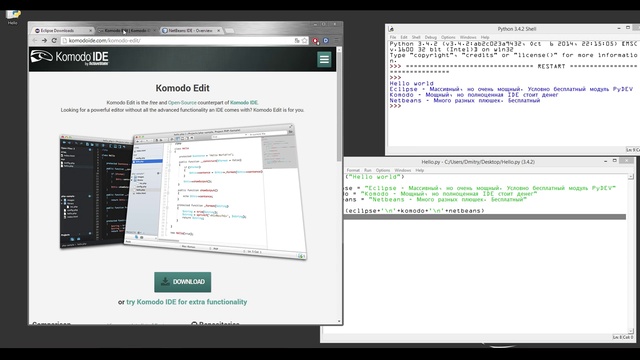Follow the Komodo IDE link in the description

coord(244,102)
